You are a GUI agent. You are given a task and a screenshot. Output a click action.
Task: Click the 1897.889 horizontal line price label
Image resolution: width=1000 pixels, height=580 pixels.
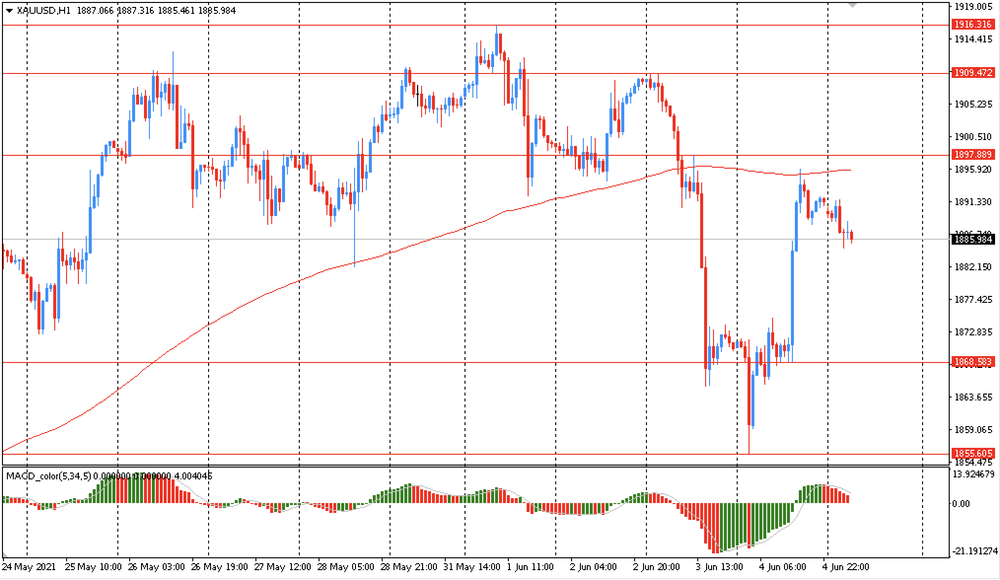click(973, 155)
